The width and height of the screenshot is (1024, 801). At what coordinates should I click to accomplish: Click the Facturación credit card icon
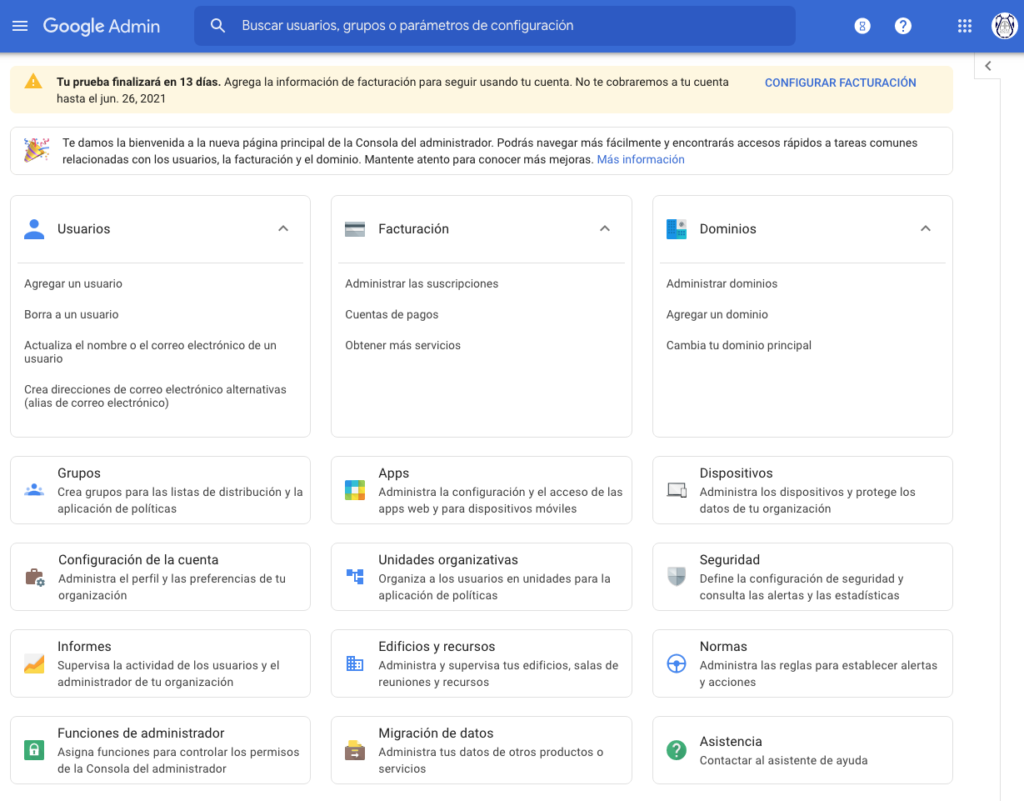(355, 229)
